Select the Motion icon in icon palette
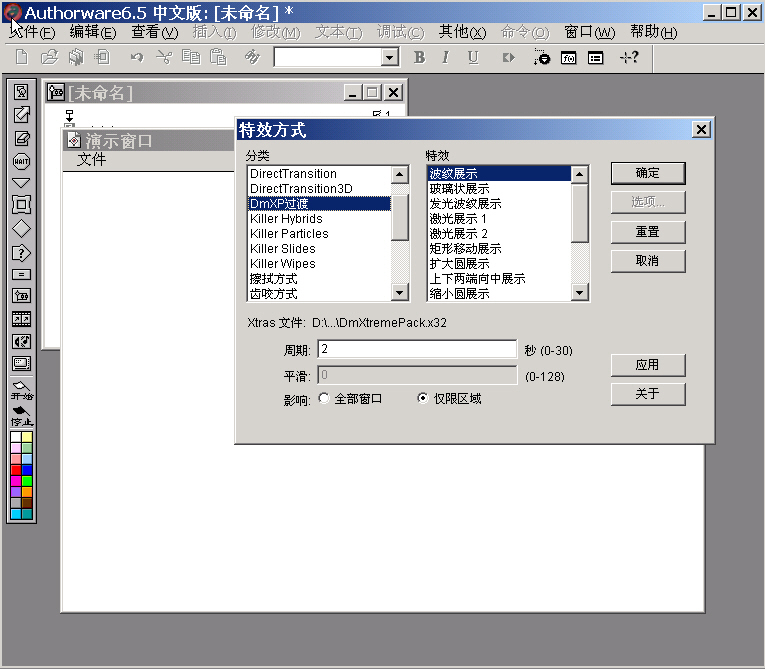This screenshot has width=765, height=669. point(21,115)
